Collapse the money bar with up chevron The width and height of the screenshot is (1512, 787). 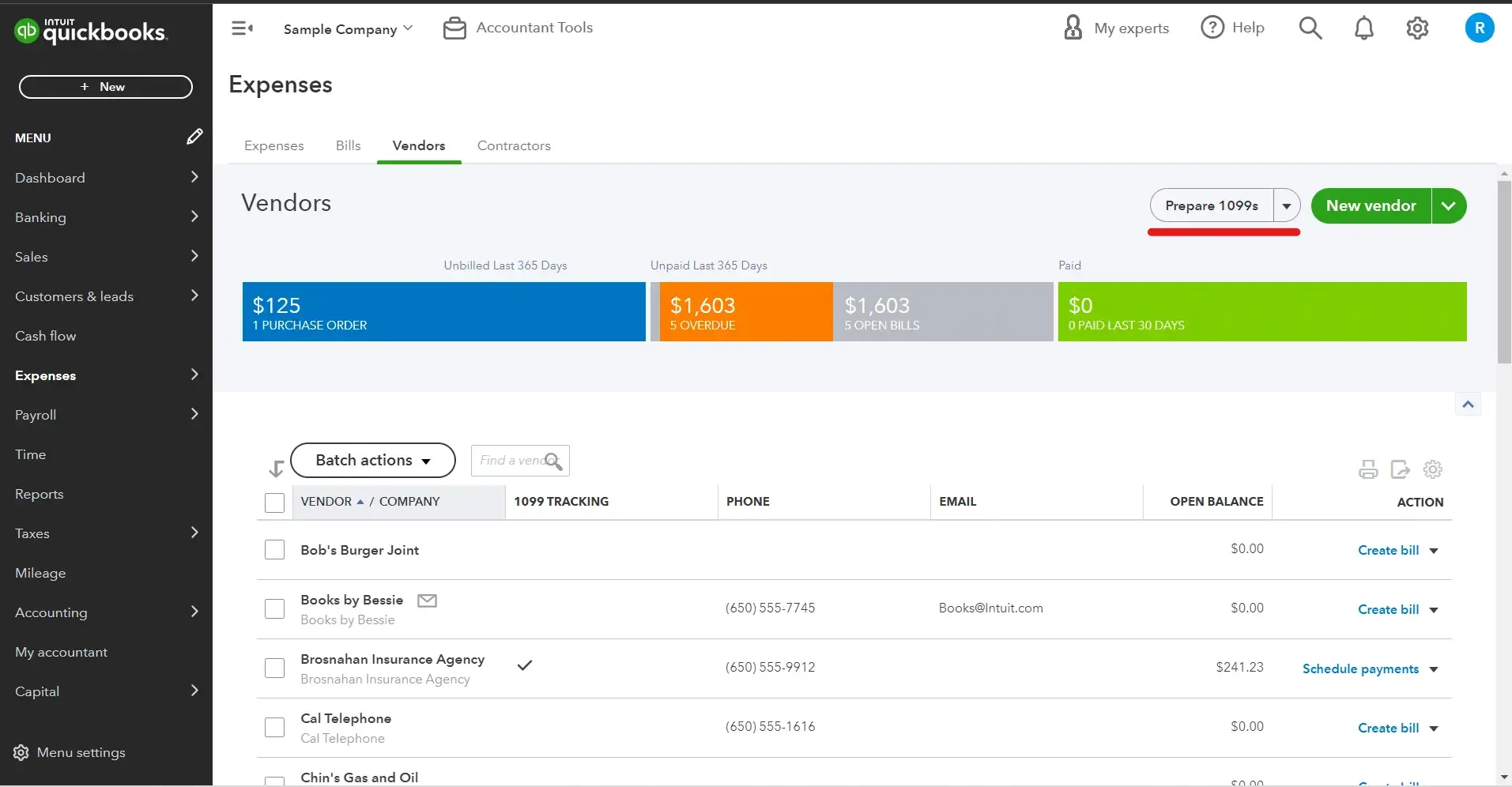(1468, 405)
